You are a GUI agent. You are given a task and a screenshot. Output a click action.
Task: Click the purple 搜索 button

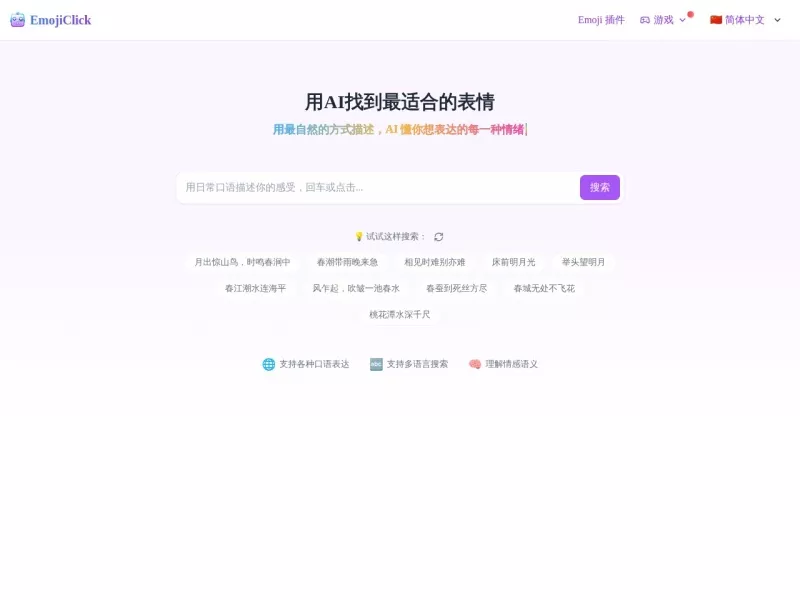599,187
